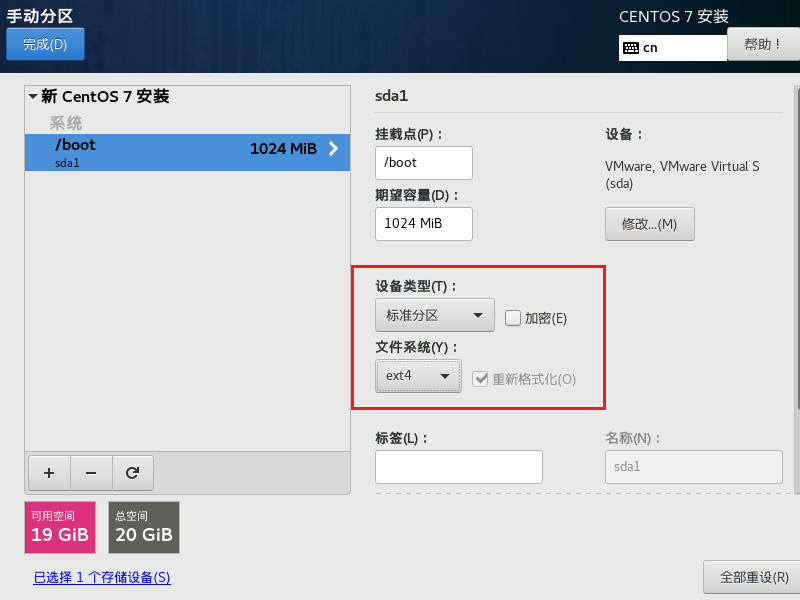The width and height of the screenshot is (800, 600).
Task: Open the 已选择 1 个存储设备(S) link
Action: point(102,578)
